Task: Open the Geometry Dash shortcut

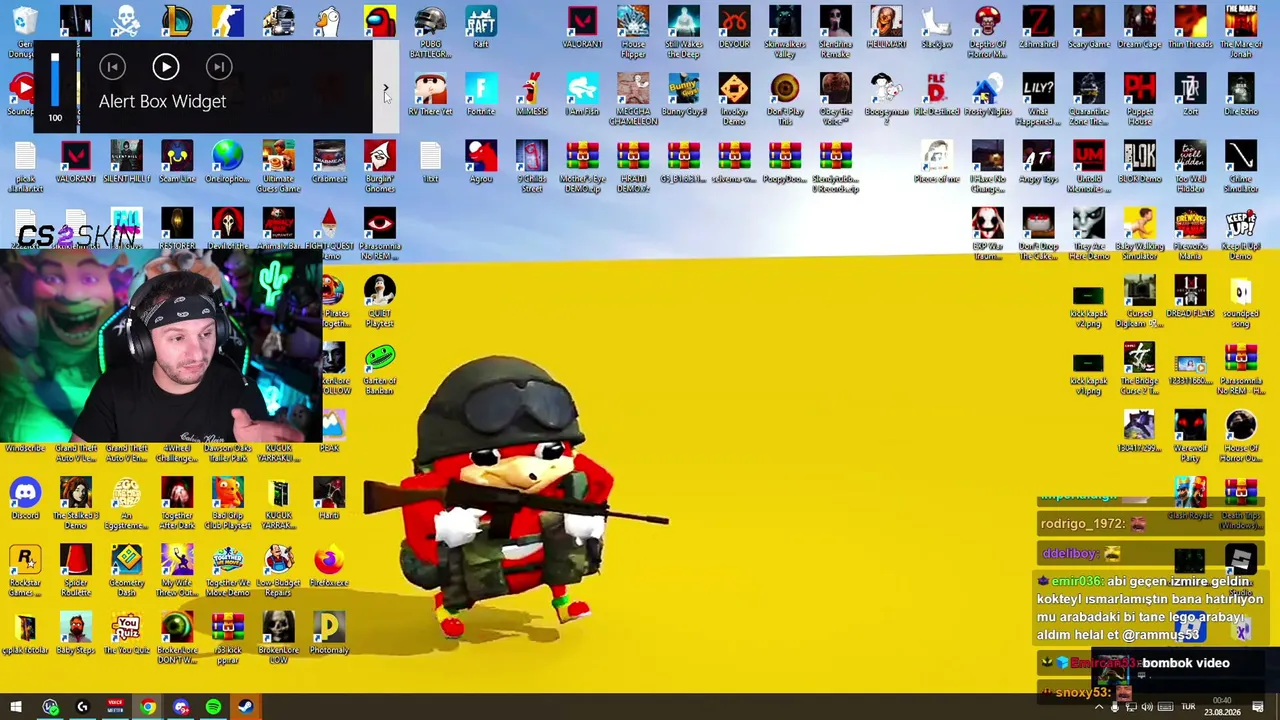Action: 126,570
